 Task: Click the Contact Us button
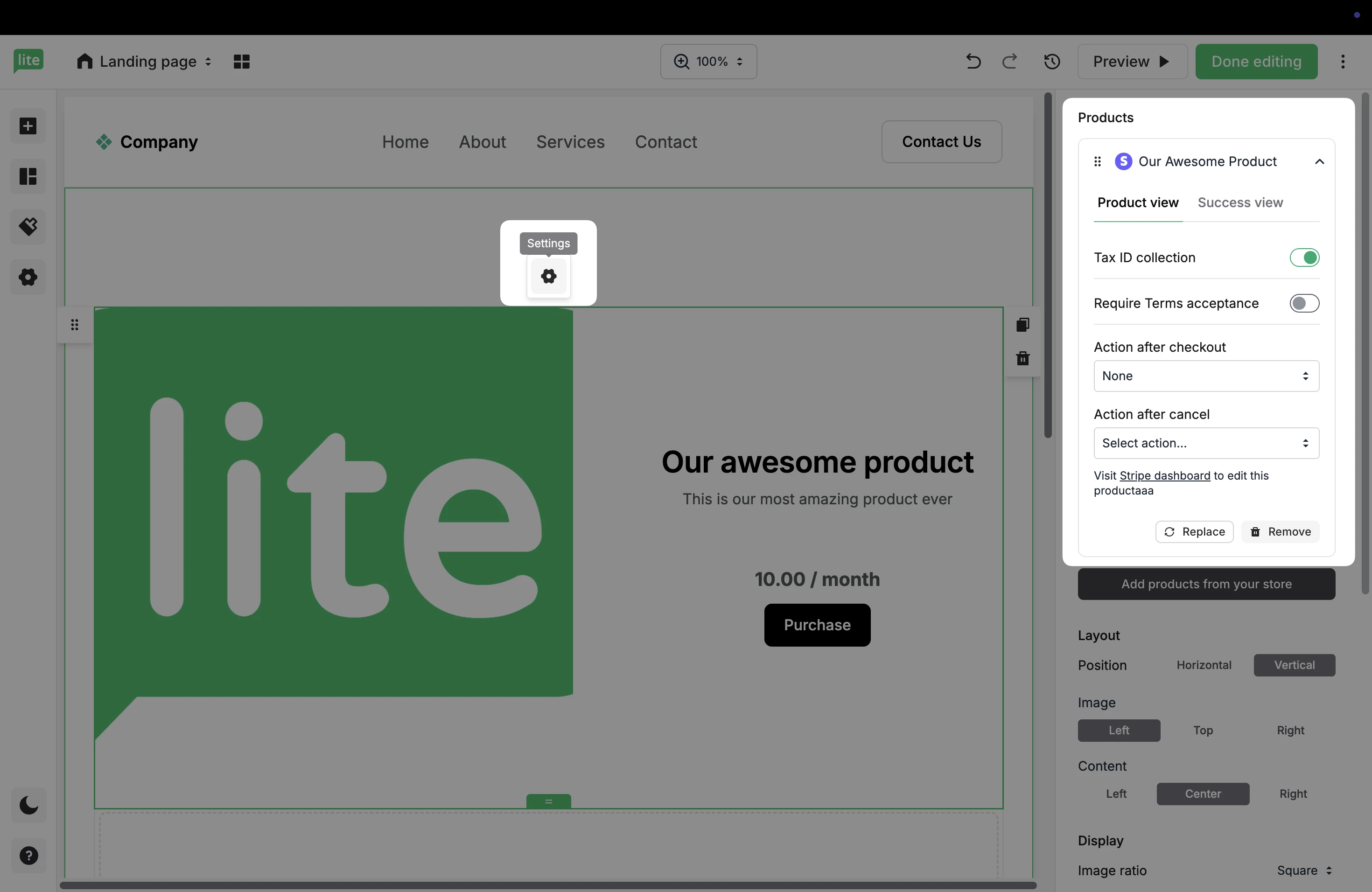(941, 142)
